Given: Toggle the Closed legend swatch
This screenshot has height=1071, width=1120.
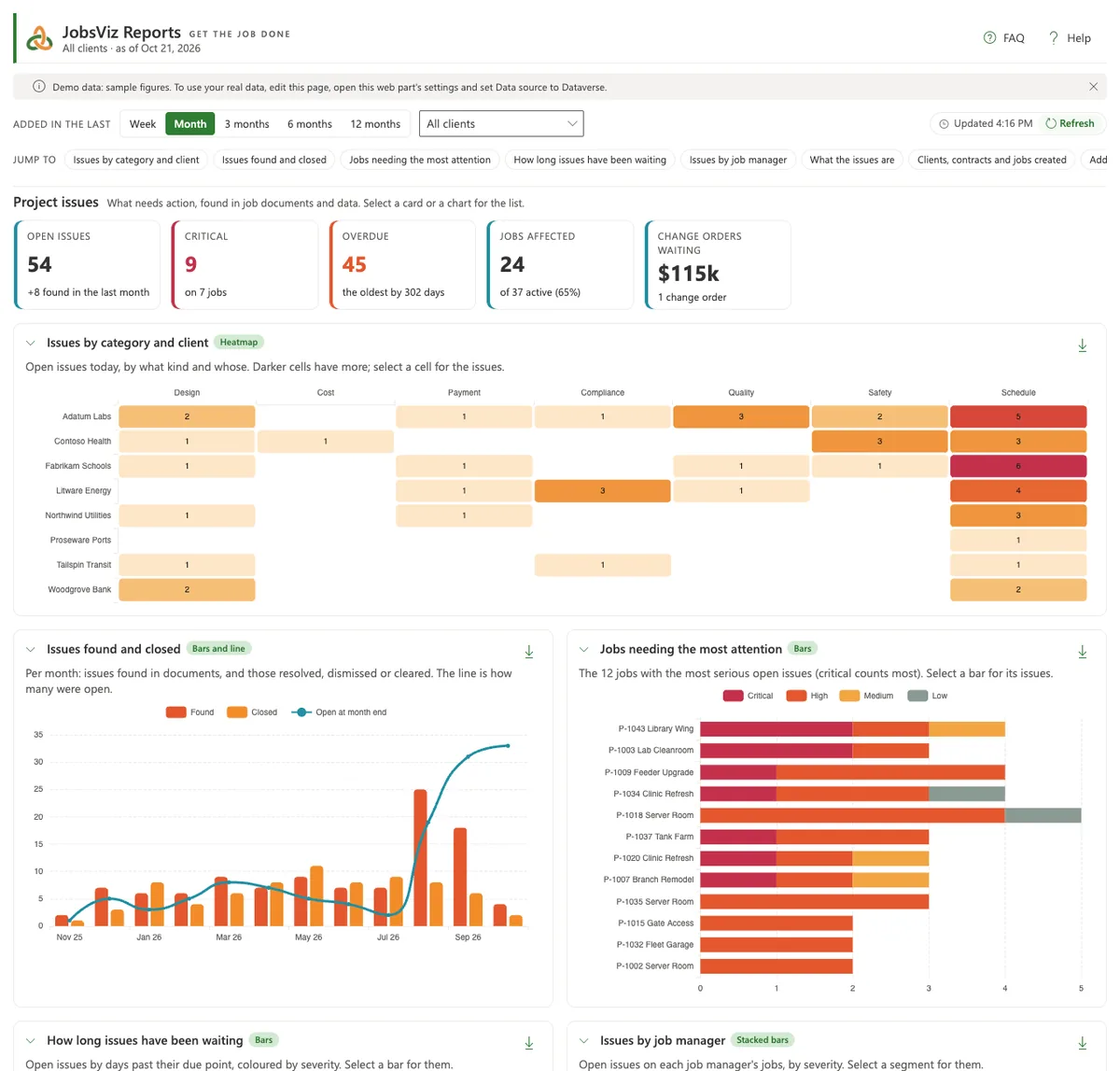Looking at the screenshot, I should [x=237, y=712].
